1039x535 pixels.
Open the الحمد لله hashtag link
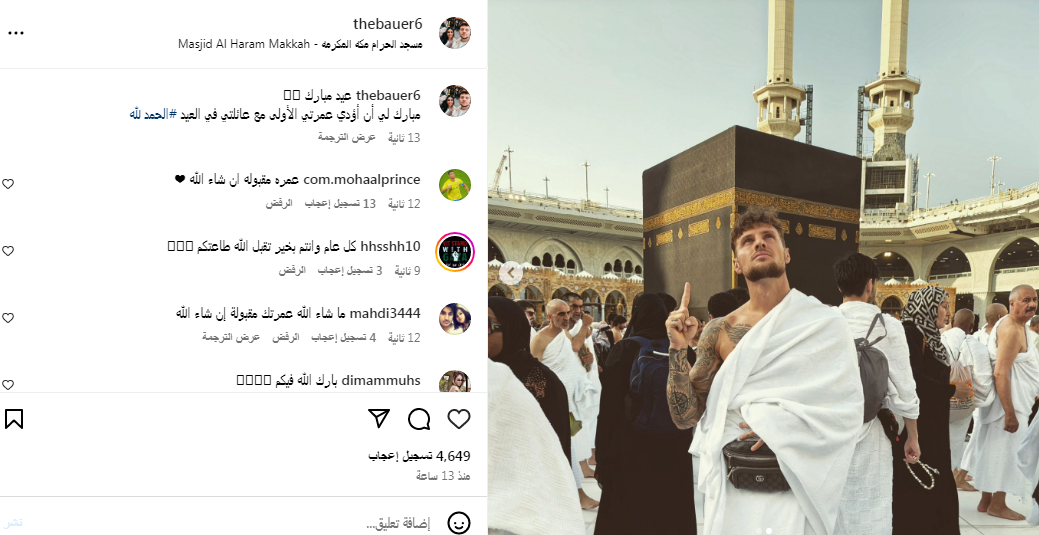[x=153, y=115]
